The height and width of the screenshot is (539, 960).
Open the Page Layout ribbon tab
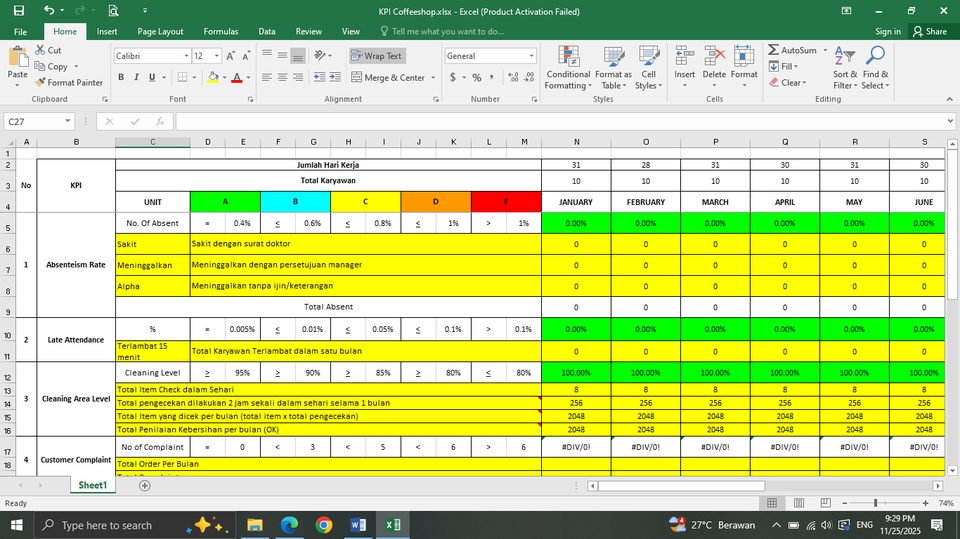160,32
